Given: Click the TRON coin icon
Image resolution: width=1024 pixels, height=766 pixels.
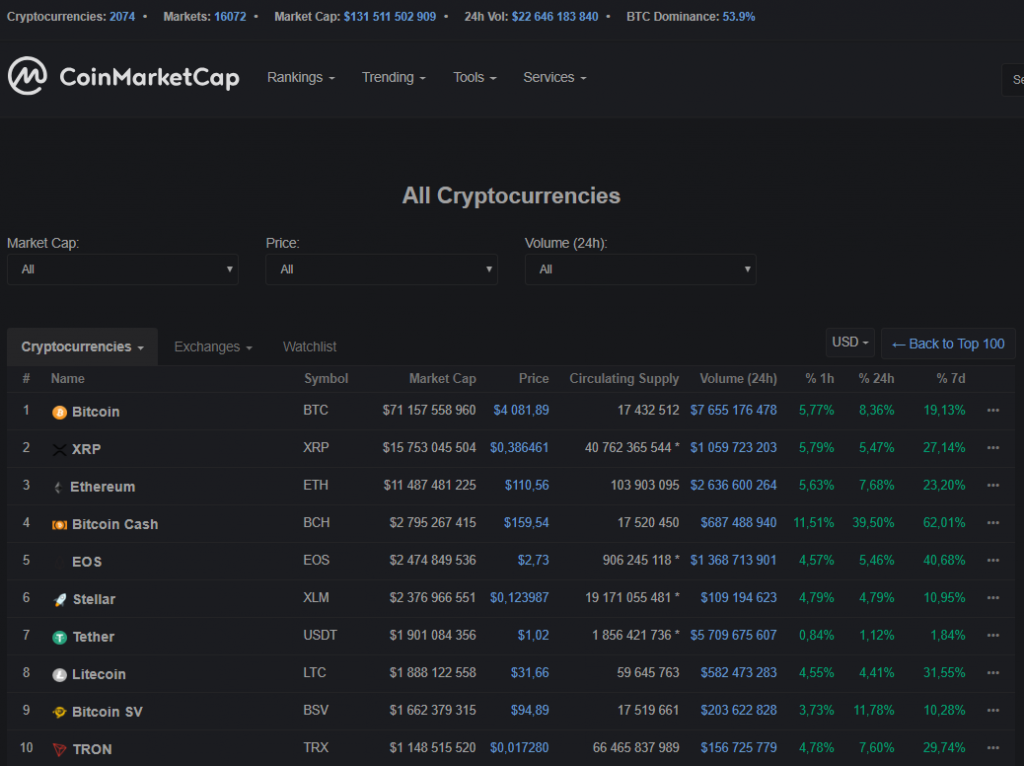Looking at the screenshot, I should (59, 750).
